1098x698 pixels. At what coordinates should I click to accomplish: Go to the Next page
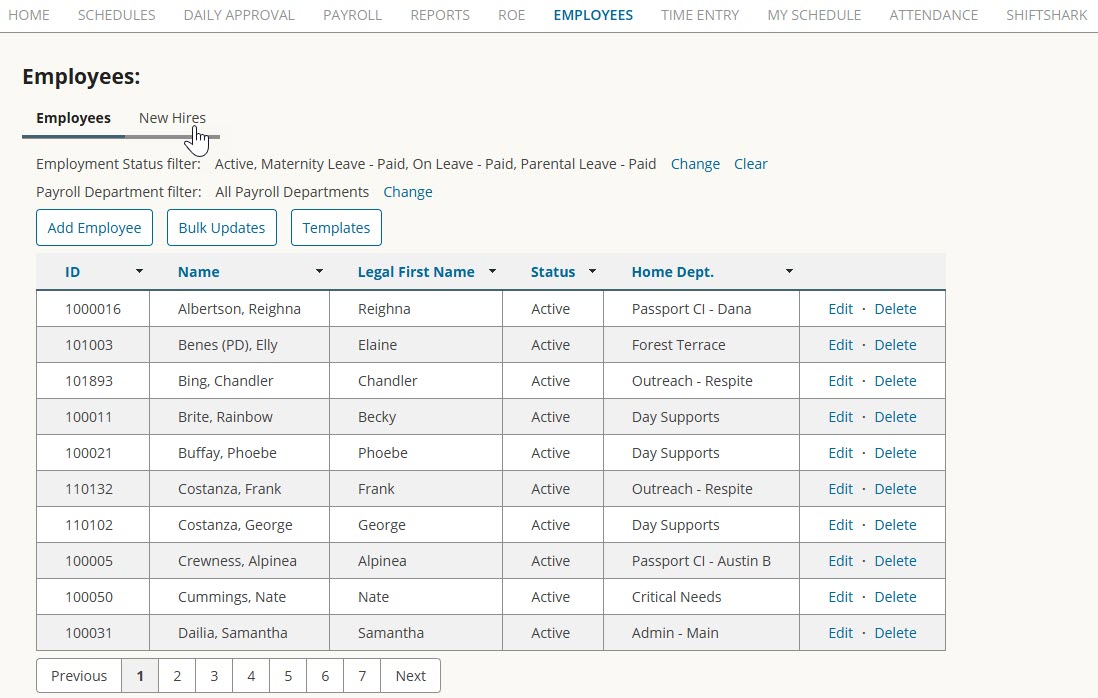[x=410, y=676]
